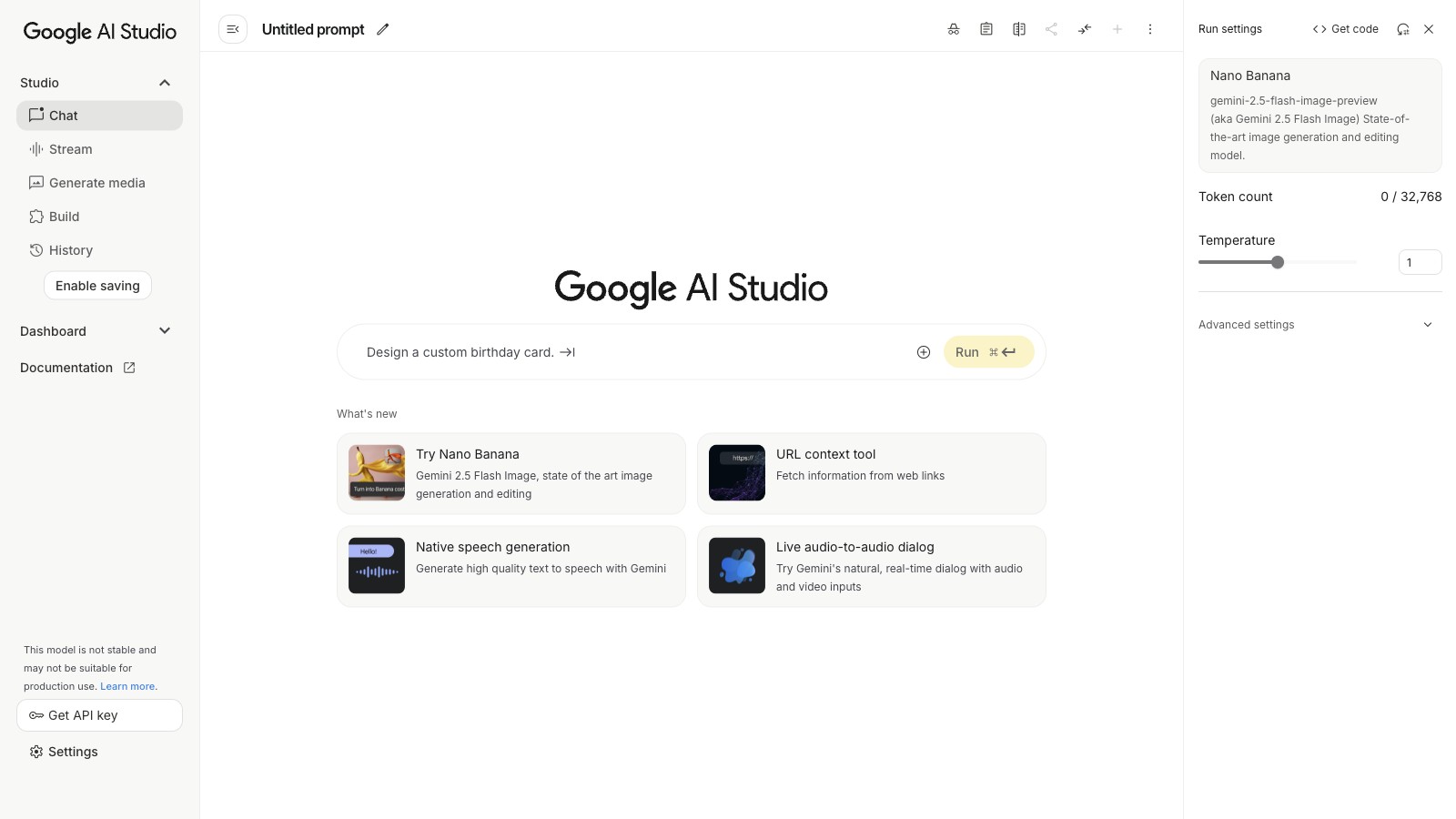Open the Nano Banana model selector
Image resolution: width=1456 pixels, height=819 pixels.
coord(1319,116)
